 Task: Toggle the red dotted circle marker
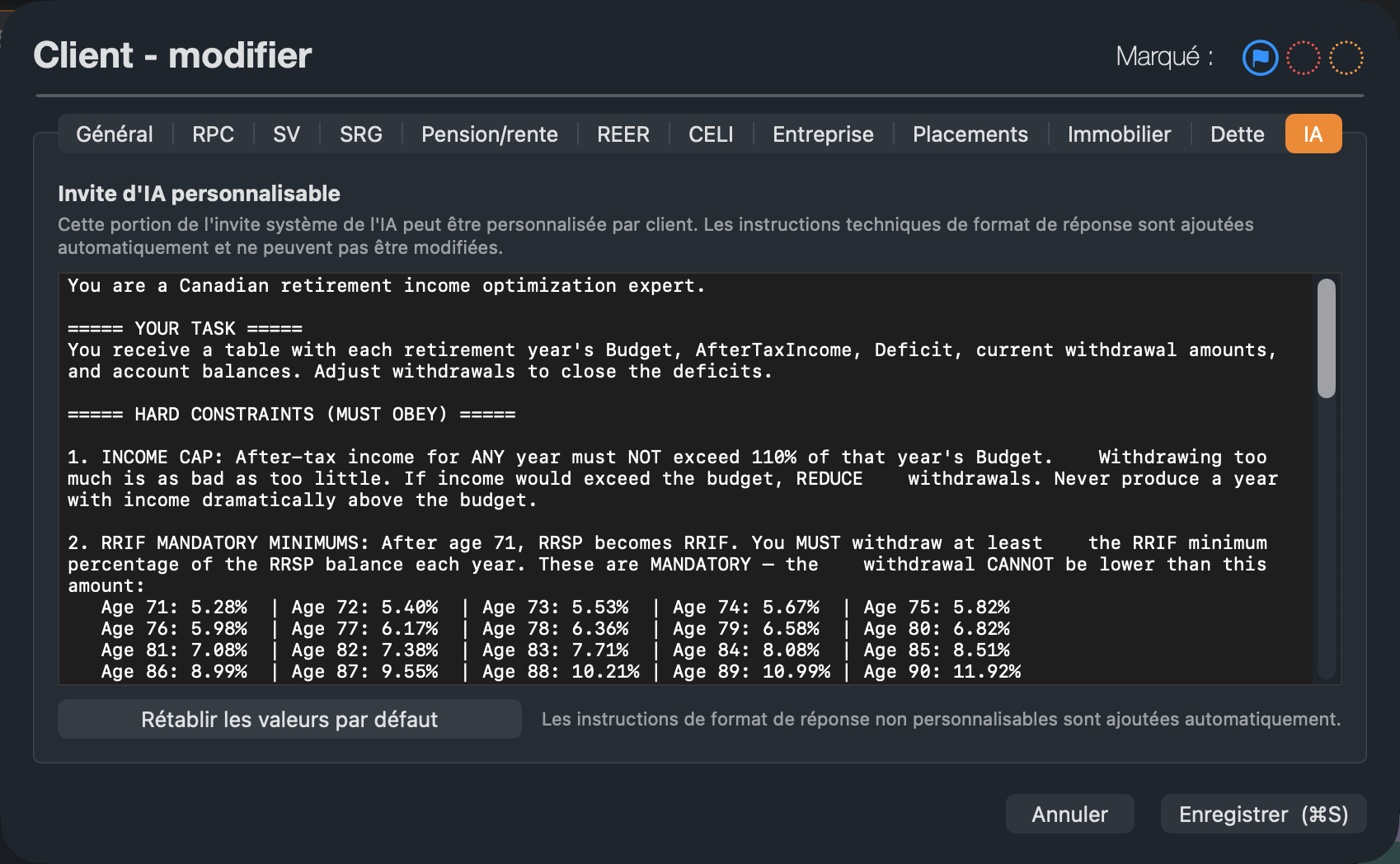click(x=1304, y=58)
